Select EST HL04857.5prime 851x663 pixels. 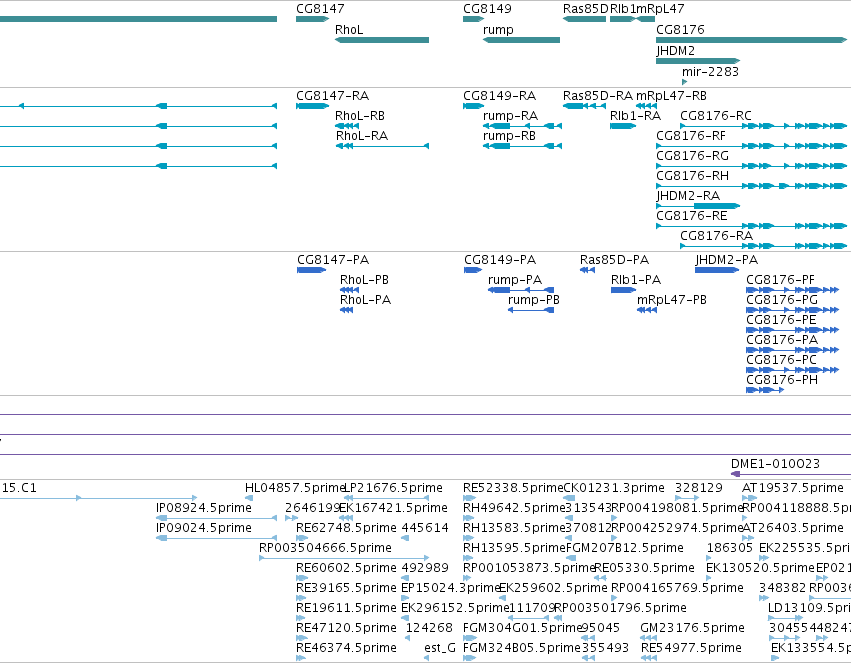(295, 488)
